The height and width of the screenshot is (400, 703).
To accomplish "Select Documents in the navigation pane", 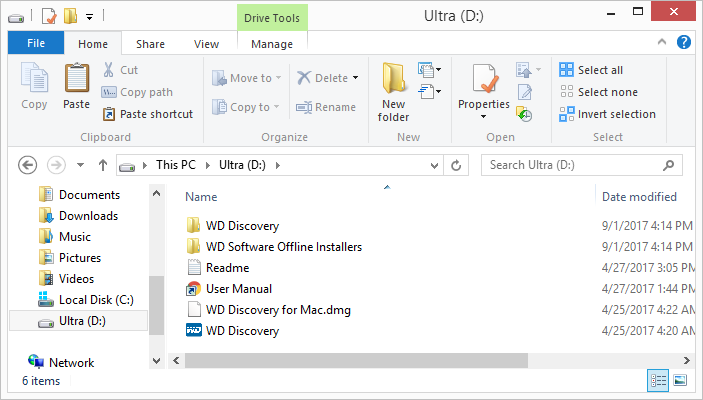I will (x=80, y=195).
